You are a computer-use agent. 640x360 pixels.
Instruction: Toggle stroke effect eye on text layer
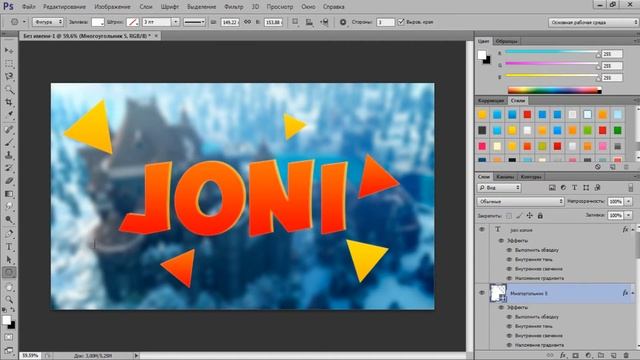509,250
